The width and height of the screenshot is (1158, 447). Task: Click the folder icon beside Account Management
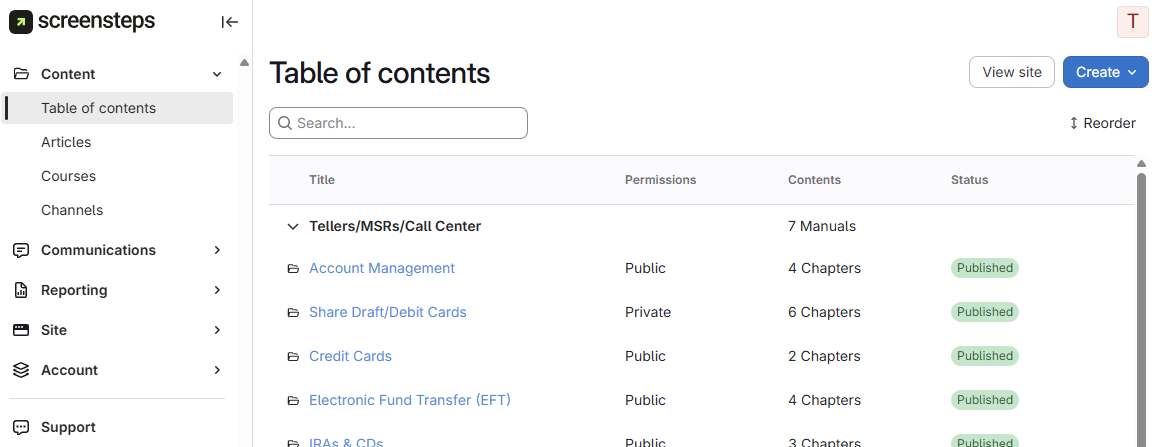point(293,269)
